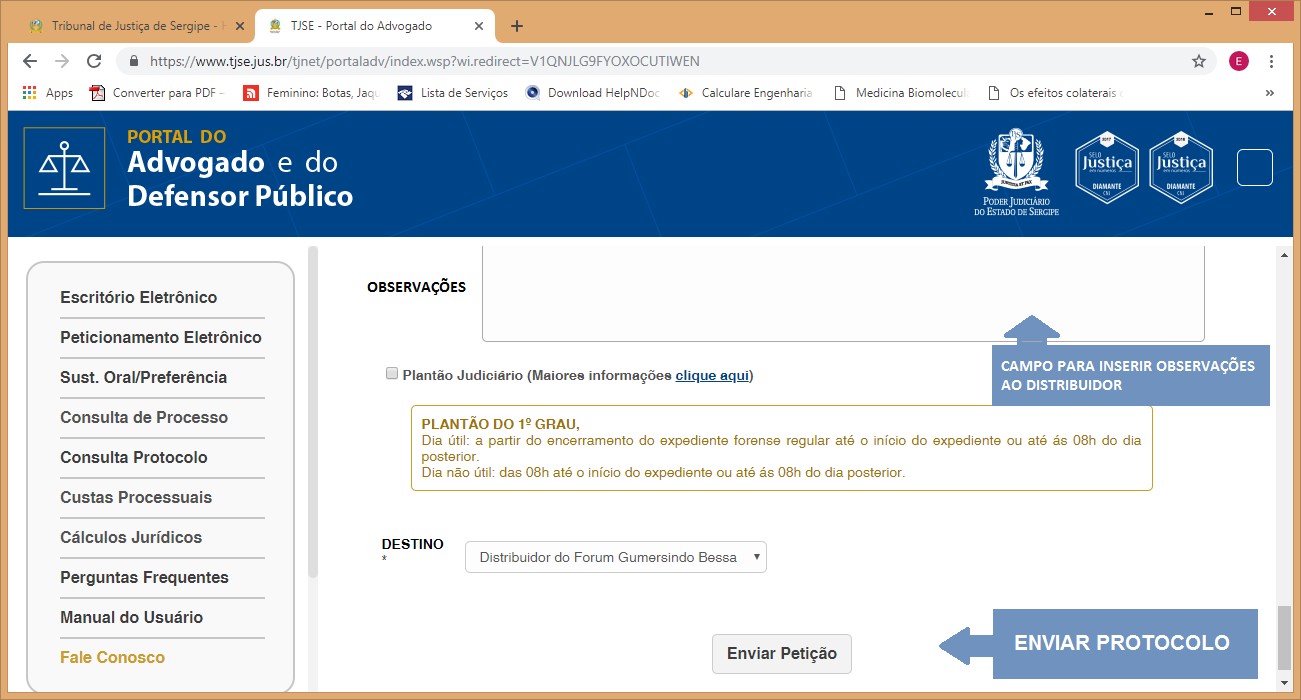Select Consulta de Processo in the sidebar
This screenshot has height=700, width=1301.
pyautogui.click(x=144, y=417)
